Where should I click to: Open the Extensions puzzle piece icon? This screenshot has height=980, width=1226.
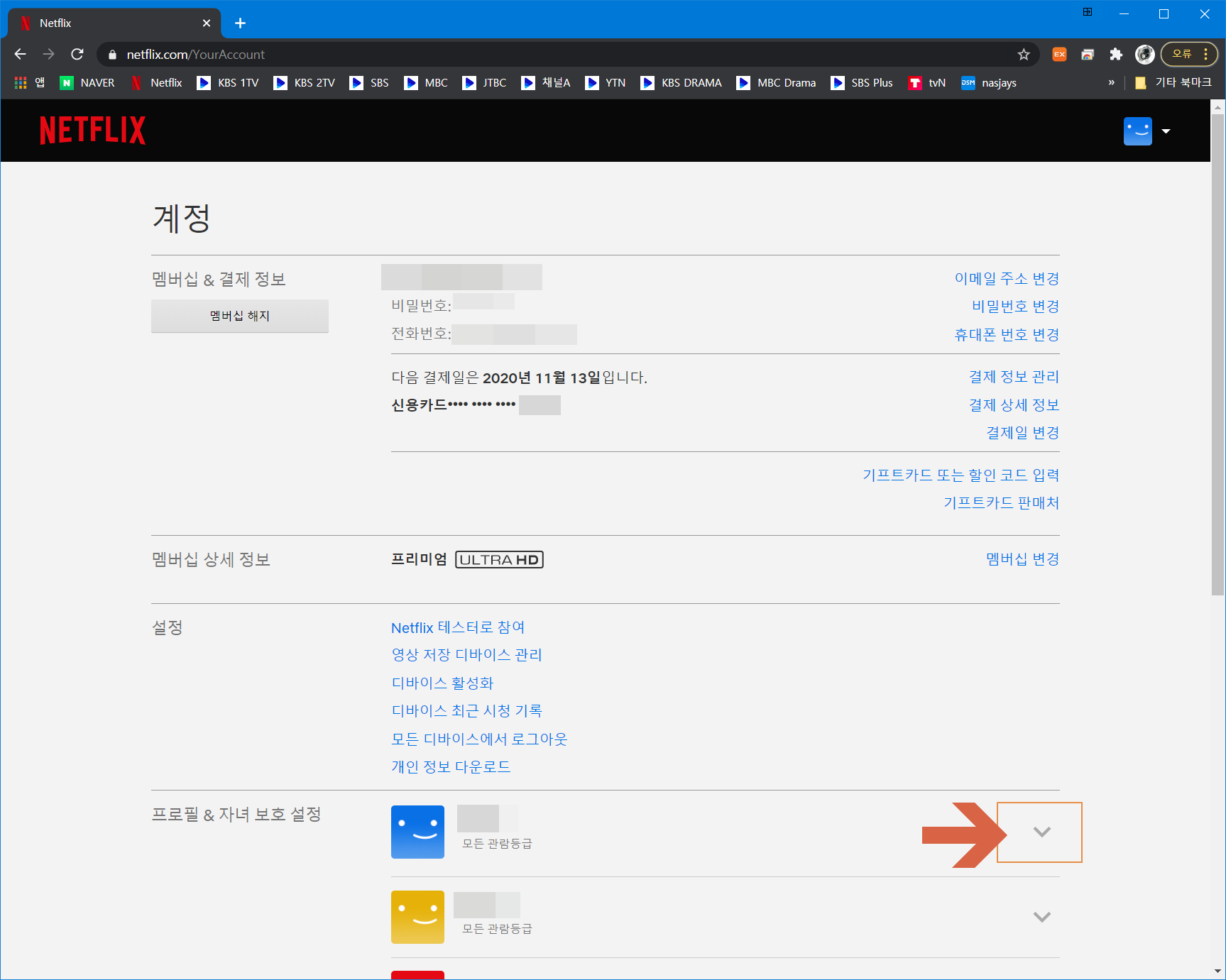1116,54
